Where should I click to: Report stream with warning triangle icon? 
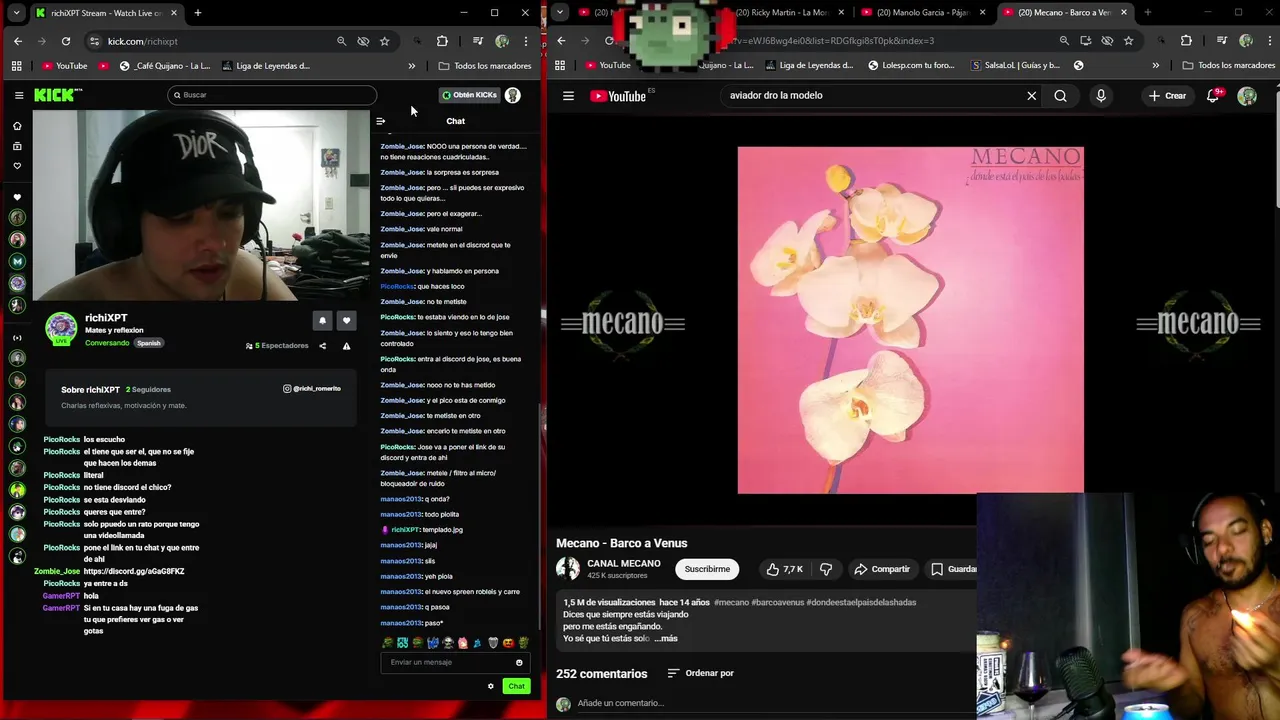click(346, 346)
